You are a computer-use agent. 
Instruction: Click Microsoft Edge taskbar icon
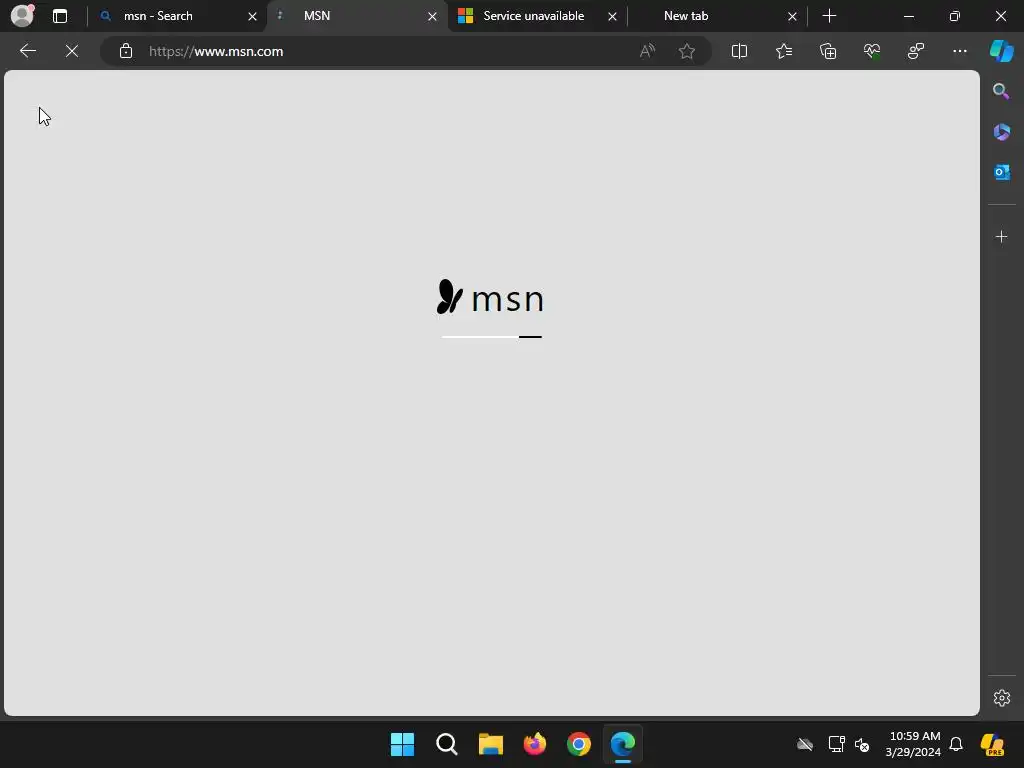point(623,744)
